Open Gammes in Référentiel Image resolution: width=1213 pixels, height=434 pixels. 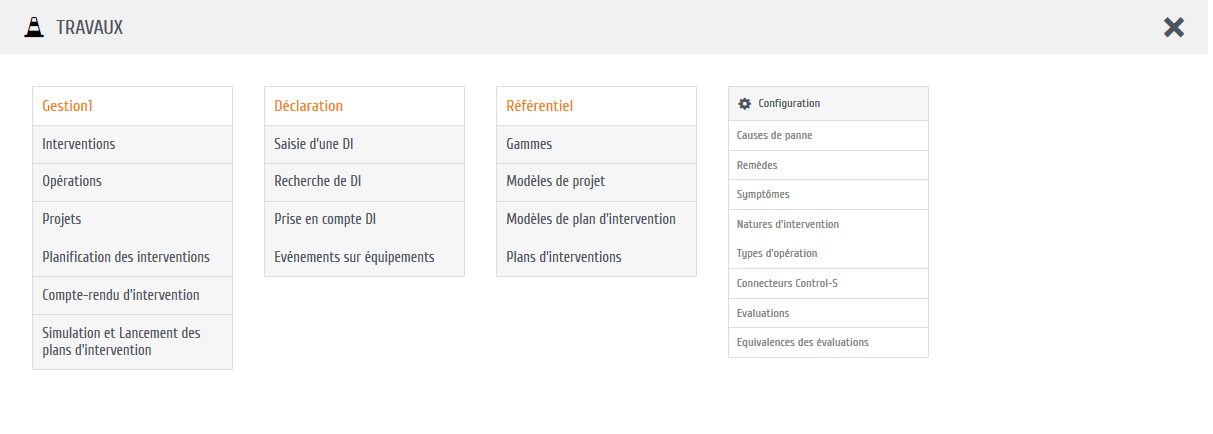[x=529, y=144]
